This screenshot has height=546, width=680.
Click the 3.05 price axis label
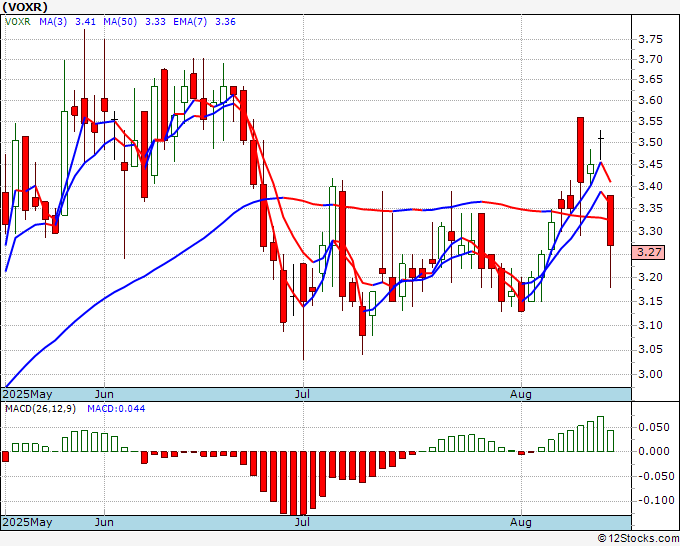(651, 350)
